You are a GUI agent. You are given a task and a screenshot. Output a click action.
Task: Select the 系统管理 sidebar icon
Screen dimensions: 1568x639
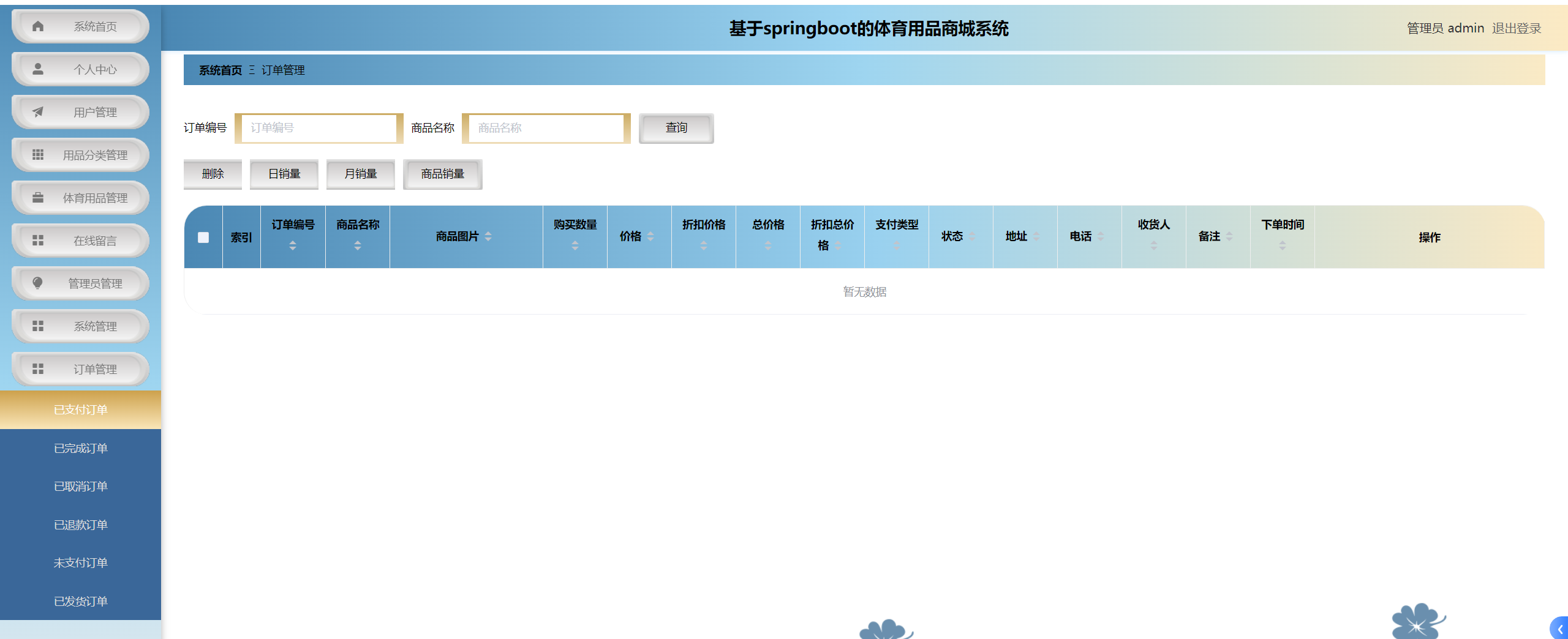click(39, 326)
